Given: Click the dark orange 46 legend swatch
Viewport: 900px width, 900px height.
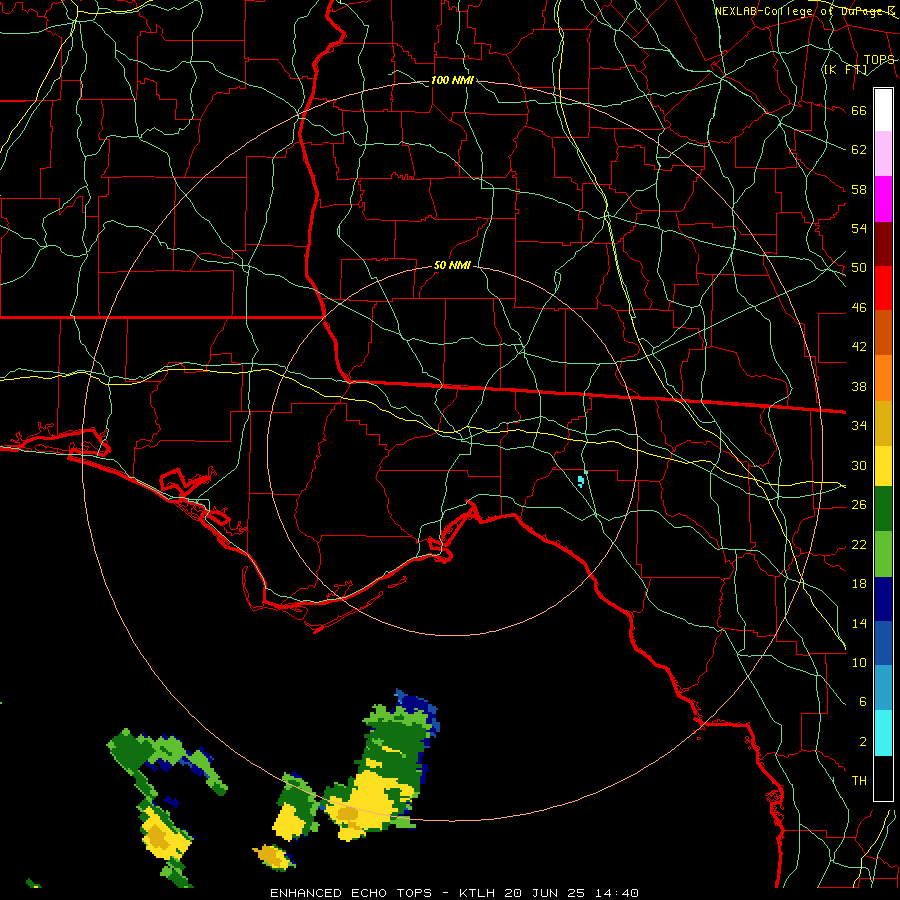Looking at the screenshot, I should tap(883, 332).
